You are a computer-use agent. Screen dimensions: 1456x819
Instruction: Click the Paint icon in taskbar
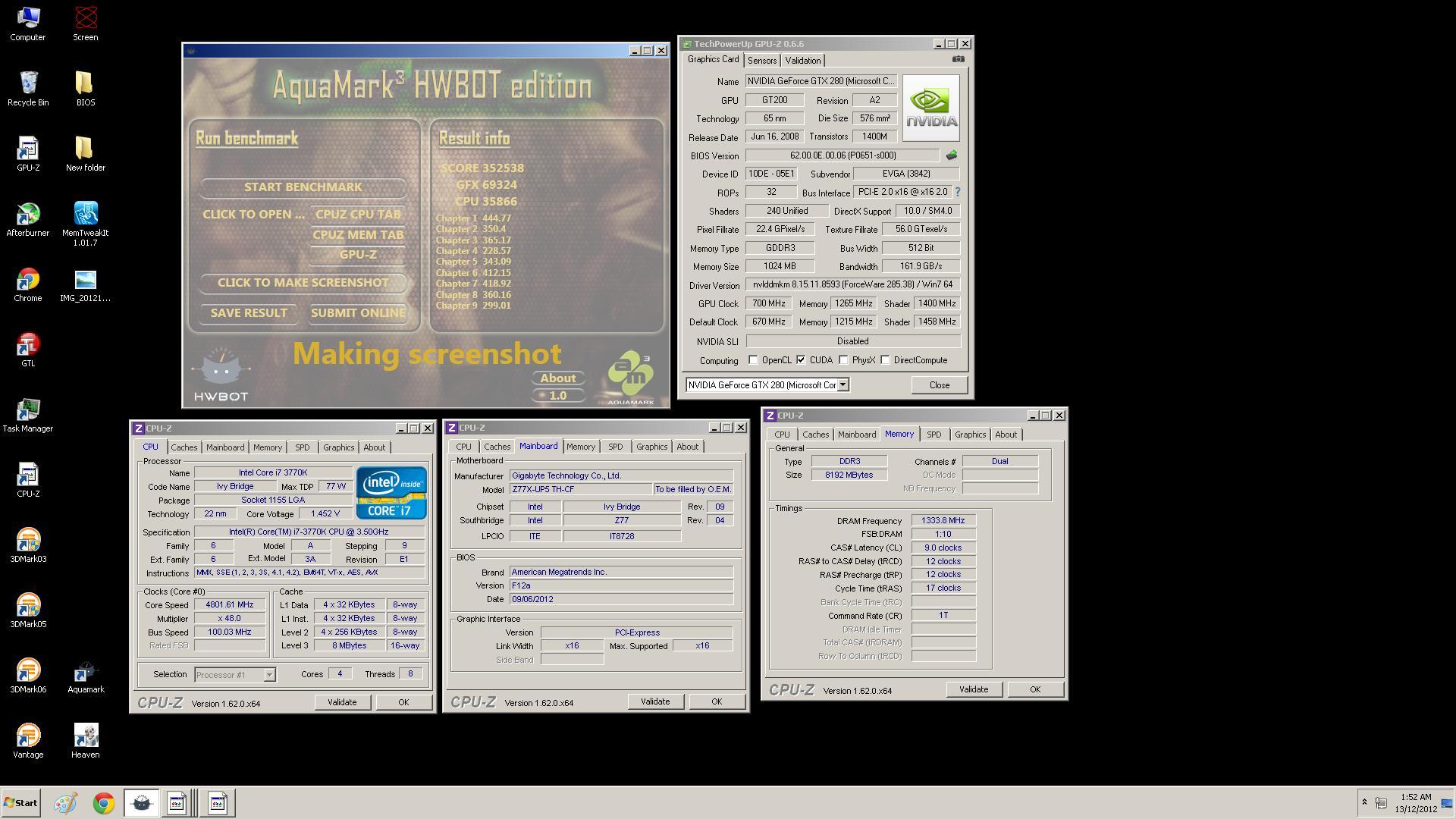click(65, 803)
